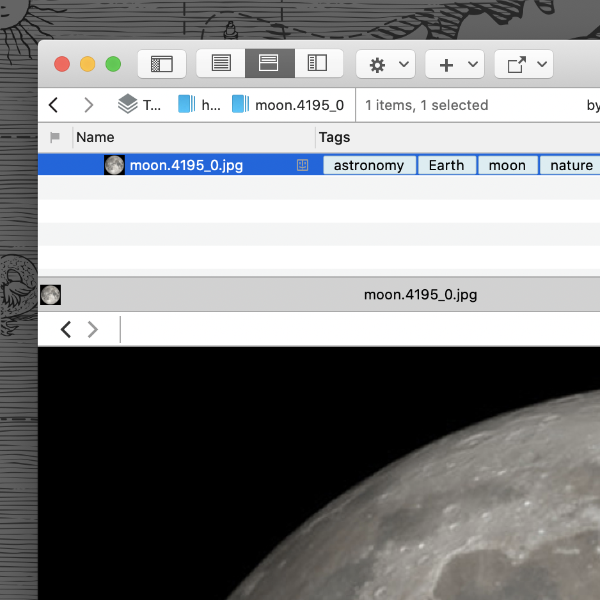
Task: Click the annotation icon in moon.4195_0.jpg row
Action: coord(302,165)
